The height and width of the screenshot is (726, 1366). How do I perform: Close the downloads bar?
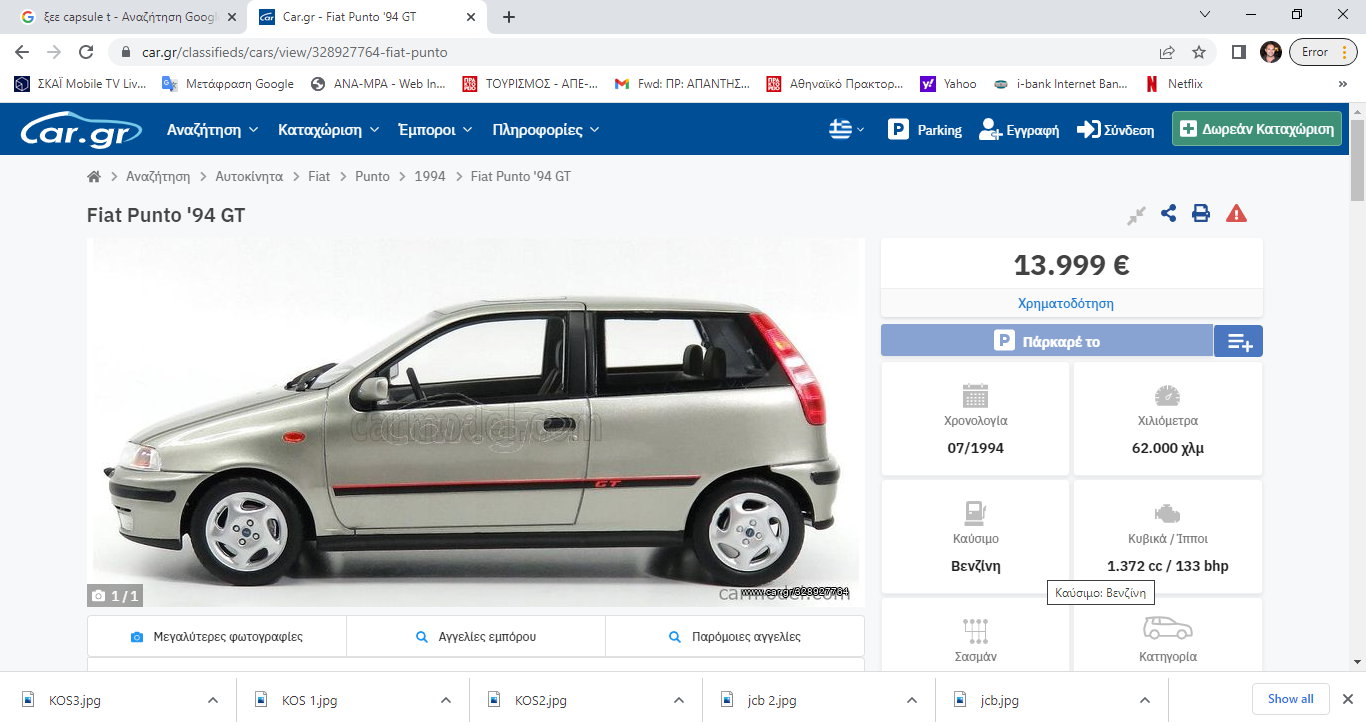pyautogui.click(x=1348, y=699)
